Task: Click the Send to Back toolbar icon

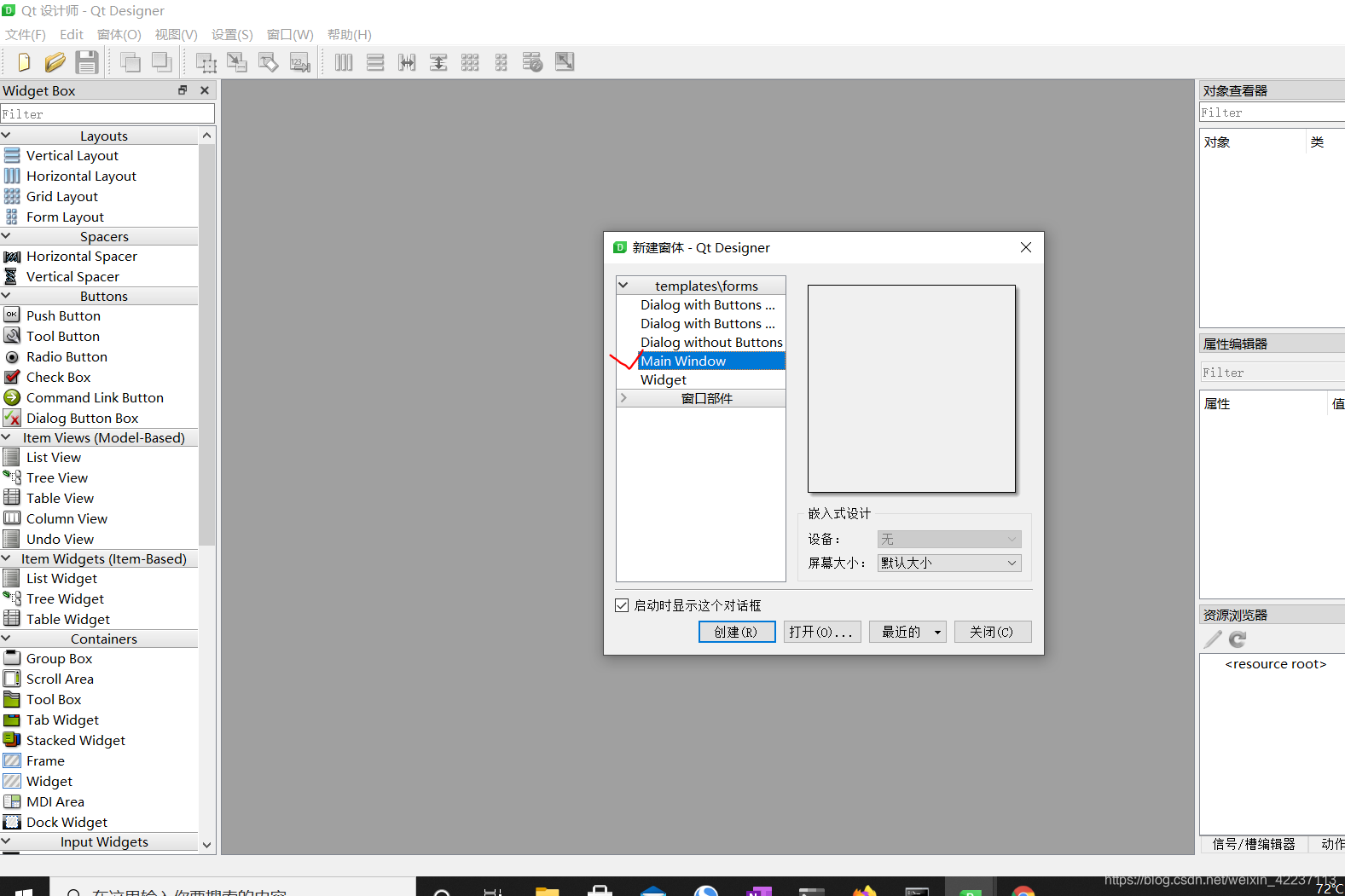Action: pyautogui.click(x=130, y=62)
